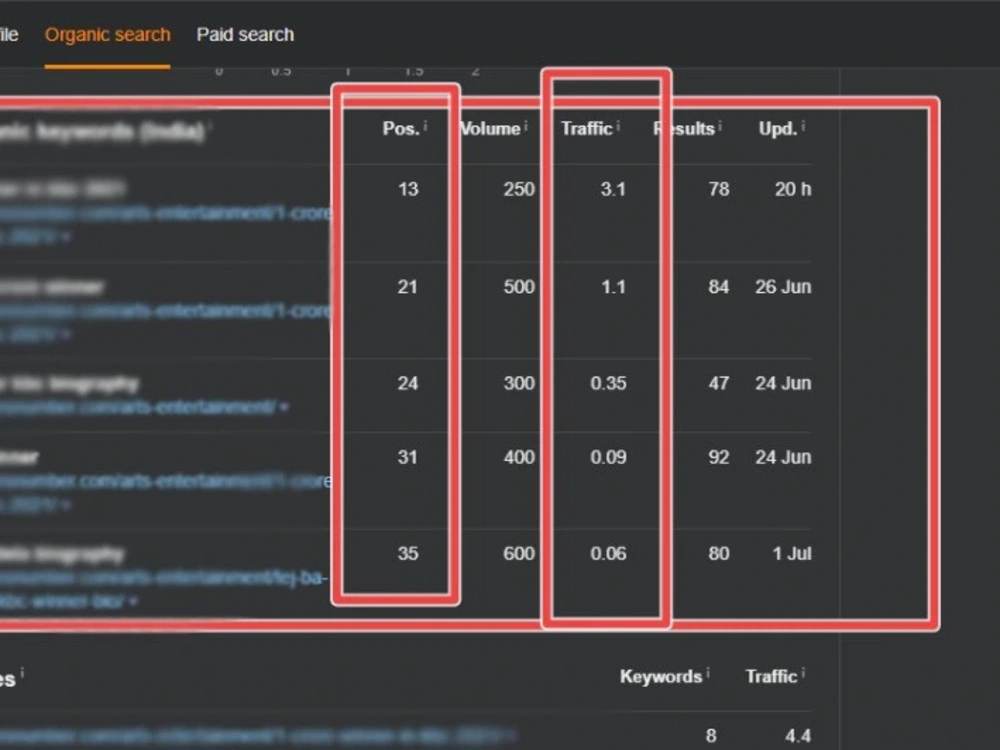Click the Keywords column header in lower table
This screenshot has width=1000, height=750.
[661, 676]
